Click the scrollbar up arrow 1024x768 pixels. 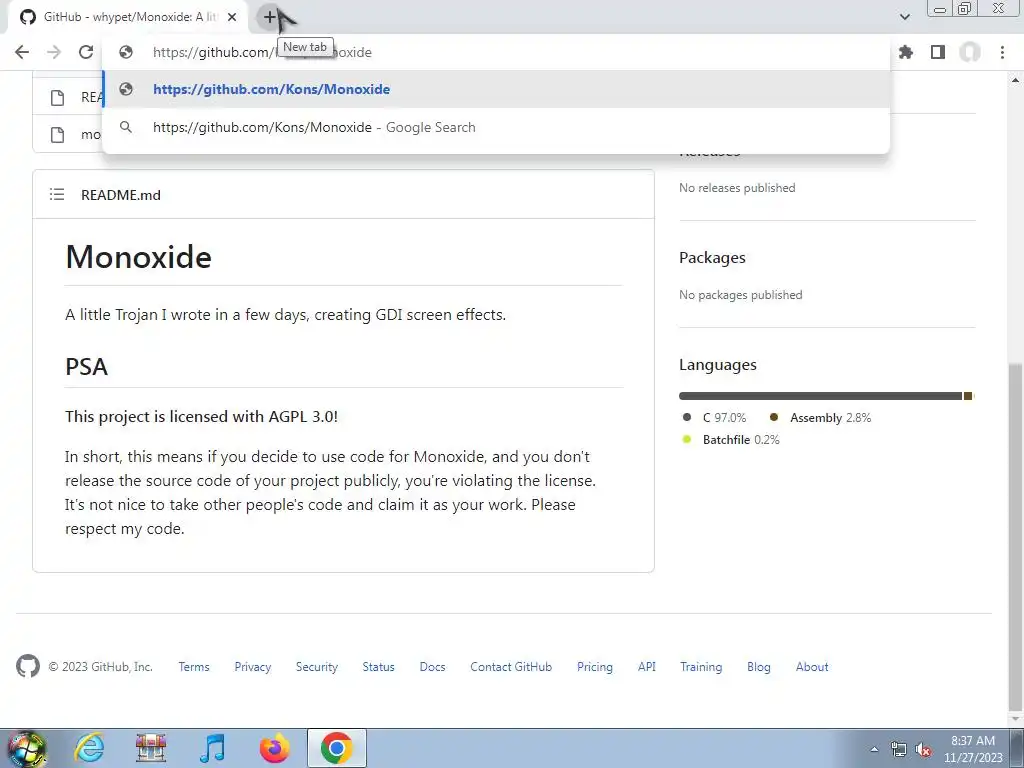(x=1016, y=80)
